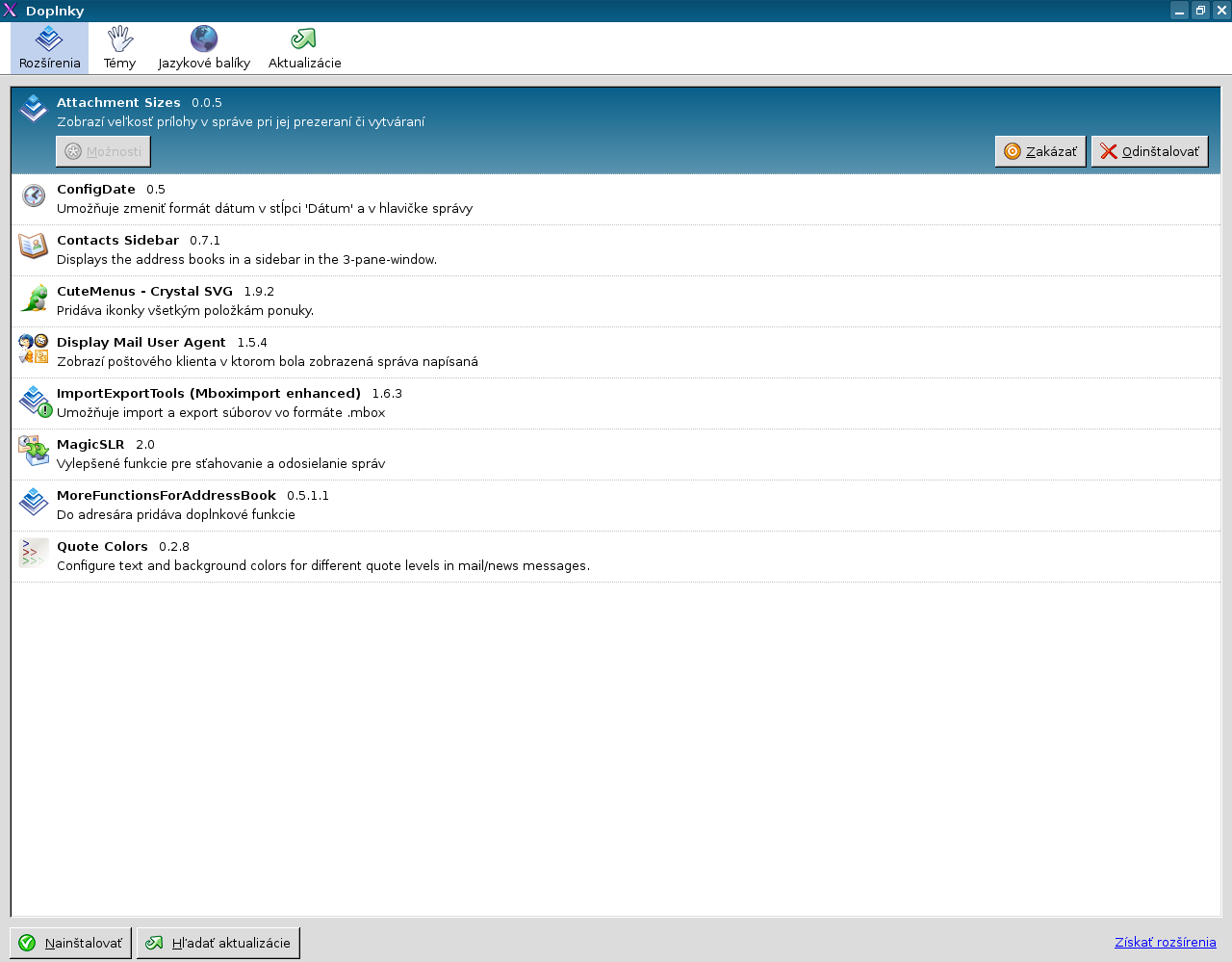
Task: Click the Možnosti options button
Action: (103, 151)
